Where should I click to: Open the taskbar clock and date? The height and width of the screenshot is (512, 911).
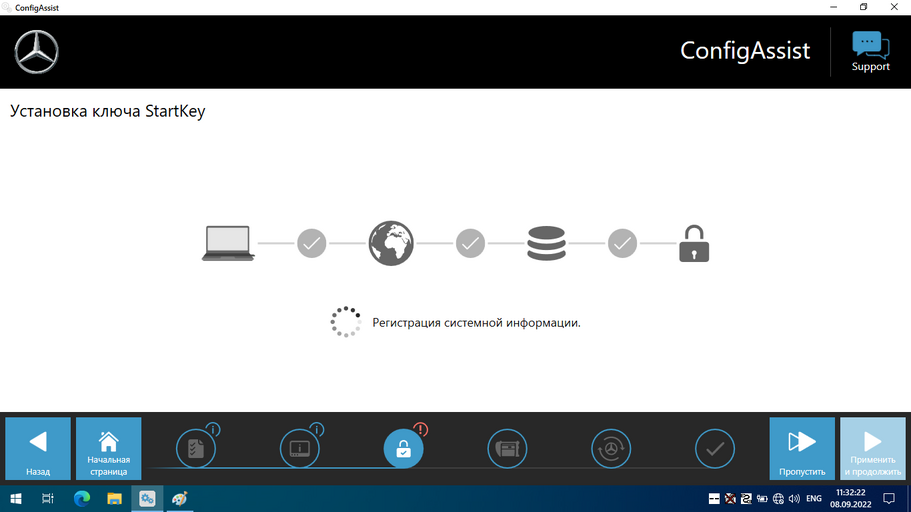(851, 499)
